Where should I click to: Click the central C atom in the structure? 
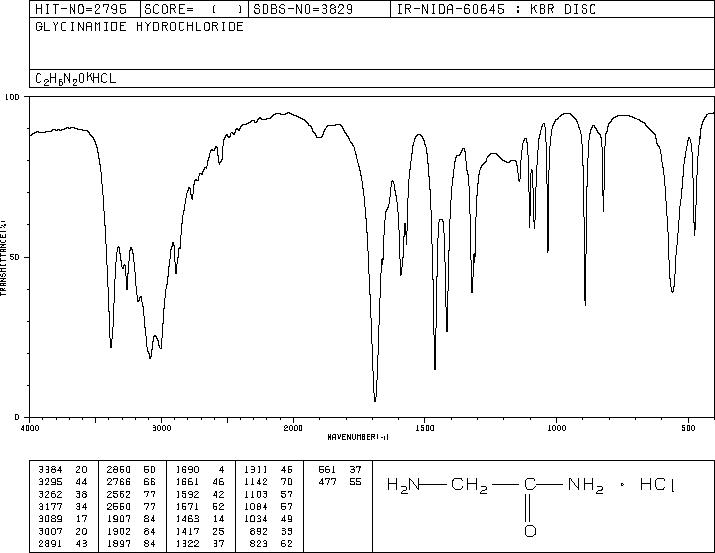pyautogui.click(x=530, y=484)
